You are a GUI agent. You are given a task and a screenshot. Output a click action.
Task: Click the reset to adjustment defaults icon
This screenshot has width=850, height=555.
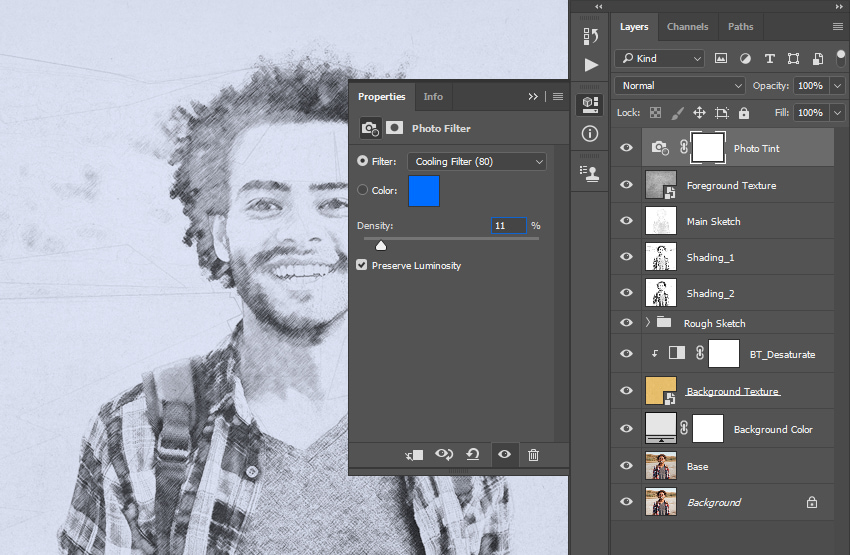tap(473, 454)
